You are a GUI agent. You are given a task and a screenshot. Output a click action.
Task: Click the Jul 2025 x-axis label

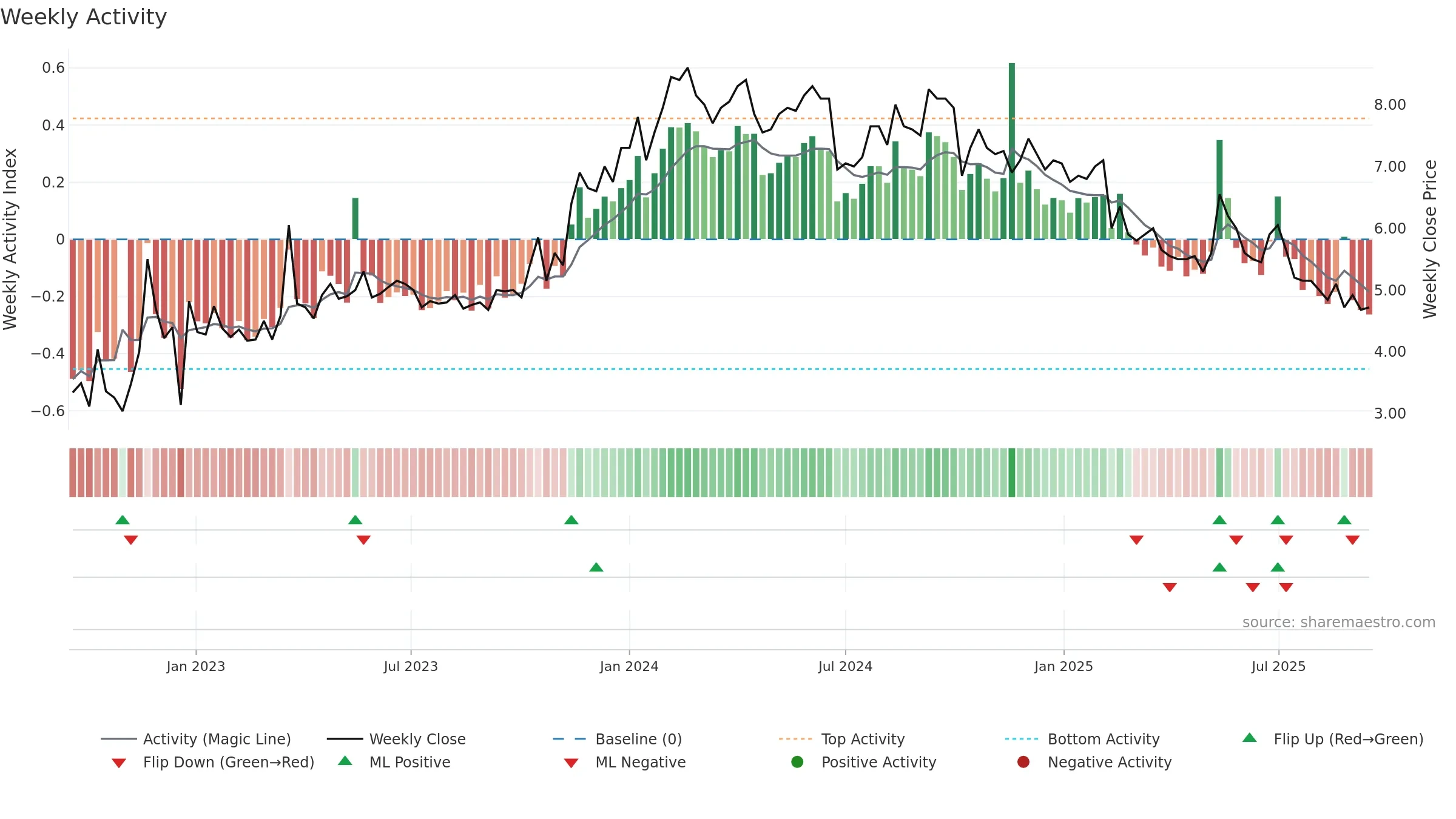[1278, 666]
